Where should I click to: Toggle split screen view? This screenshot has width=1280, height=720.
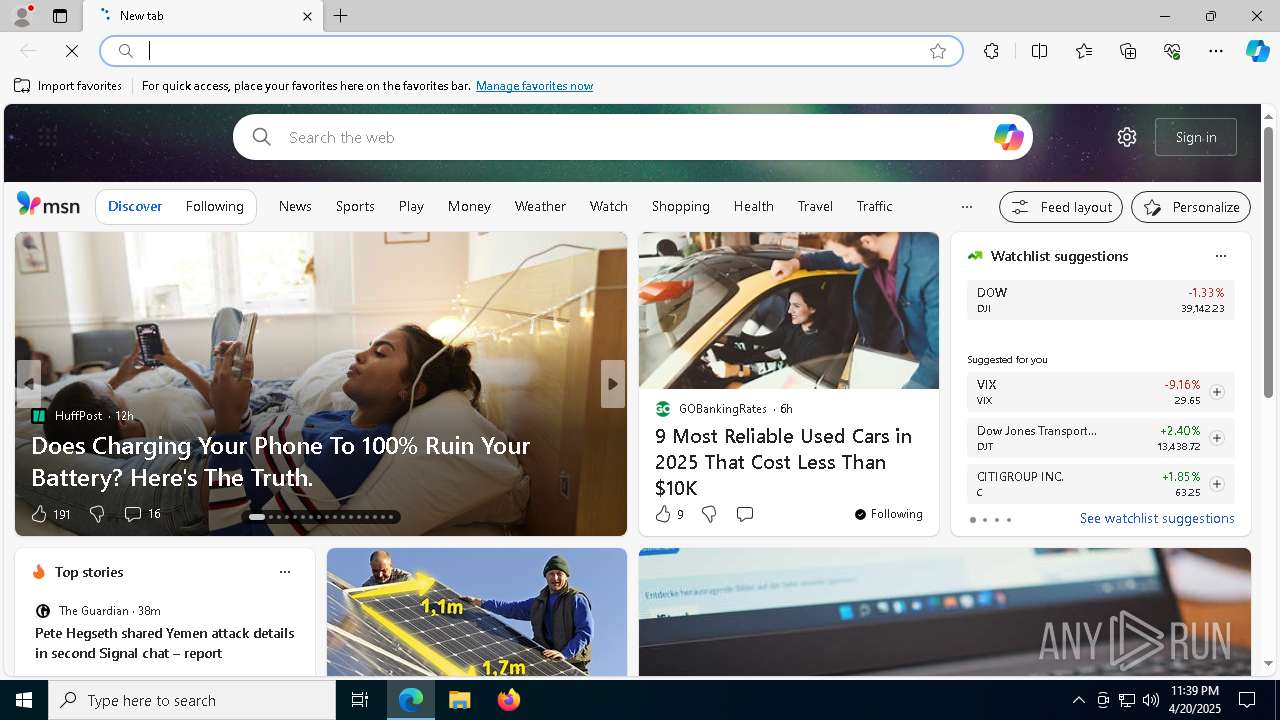pos(1039,51)
